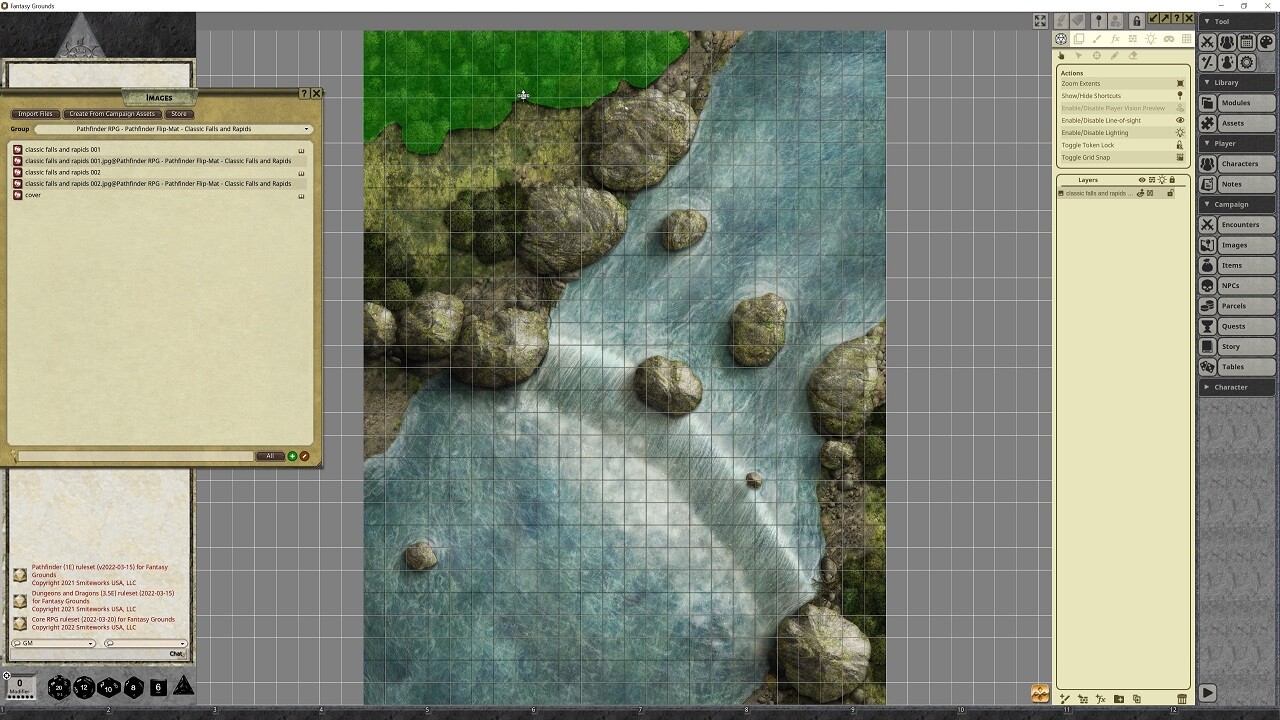Select the FX effects toolbar icon
The width and height of the screenshot is (1280, 720).
tap(1115, 39)
